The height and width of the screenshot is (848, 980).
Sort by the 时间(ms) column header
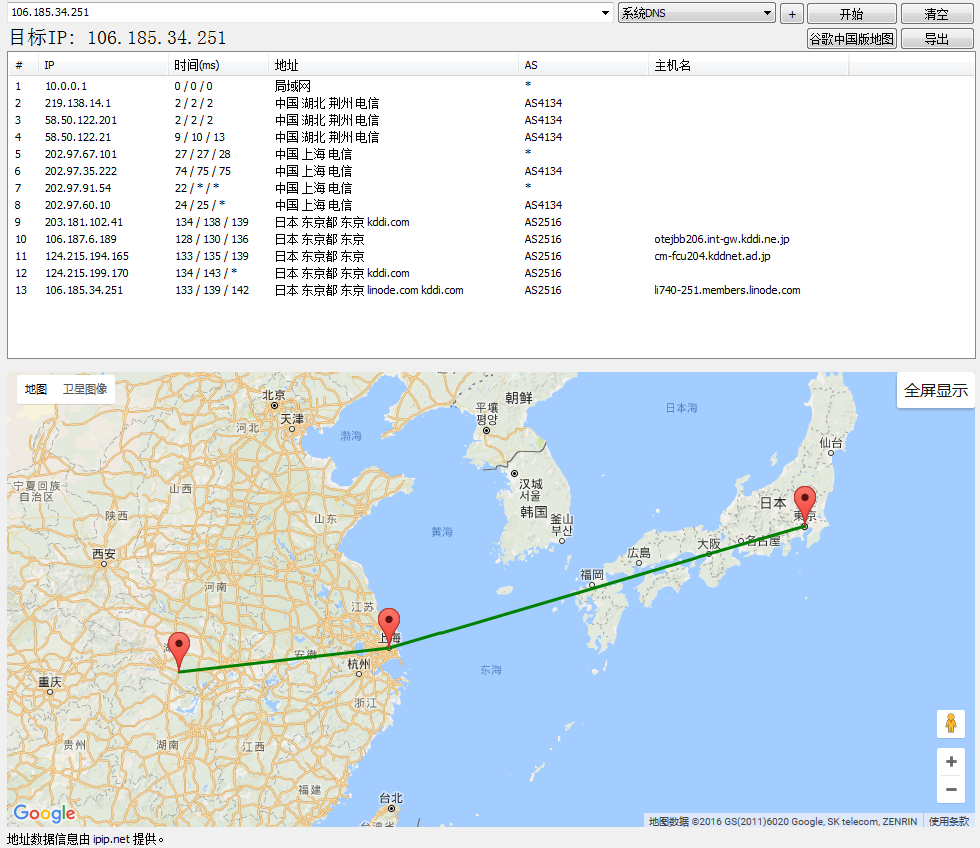pyautogui.click(x=218, y=65)
